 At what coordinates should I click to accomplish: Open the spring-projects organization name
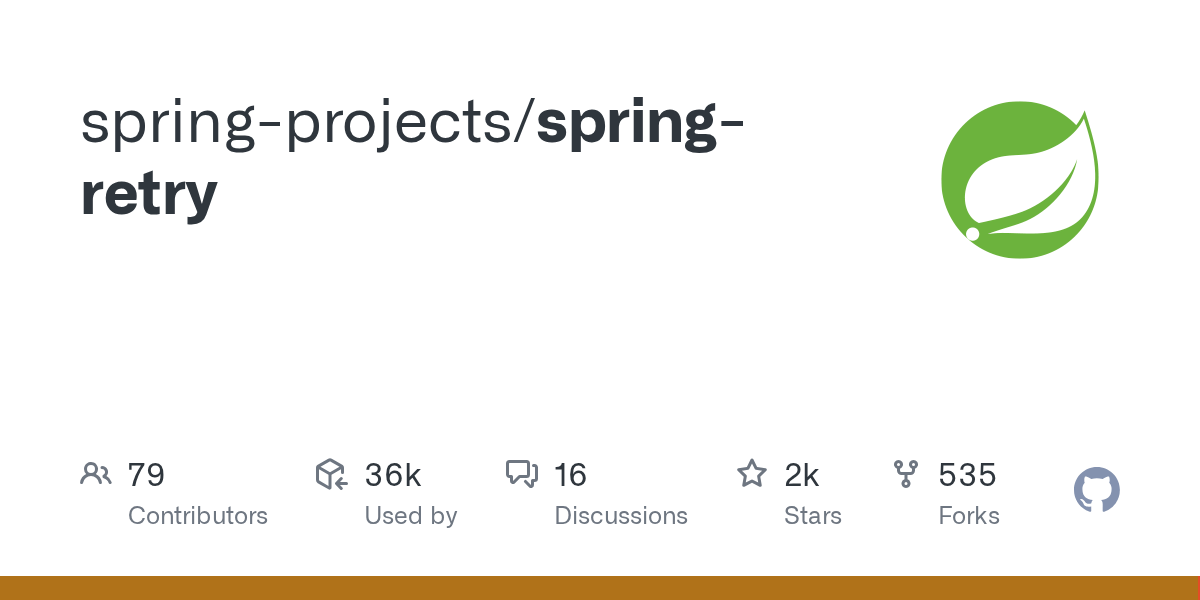click(x=303, y=124)
